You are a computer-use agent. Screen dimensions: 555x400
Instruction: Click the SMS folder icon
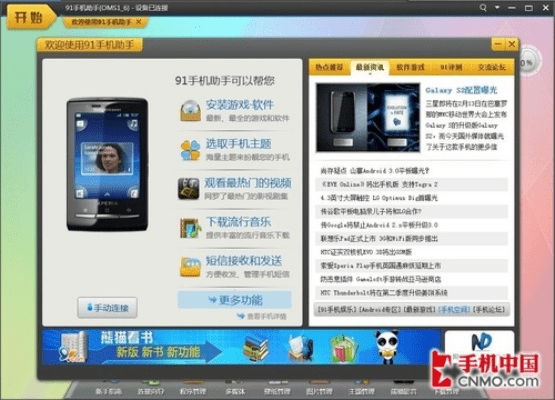click(x=190, y=267)
